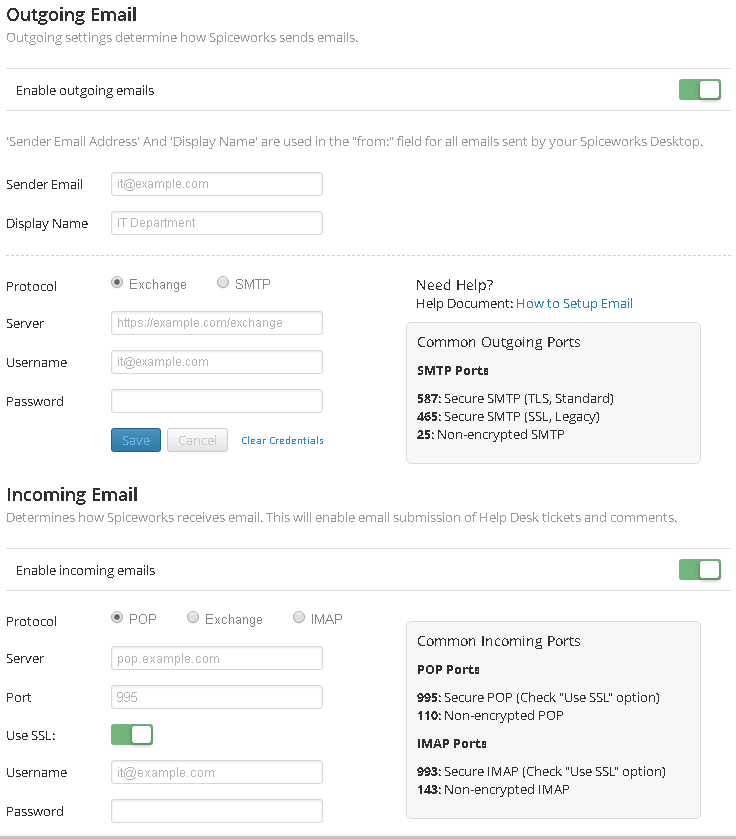Turn off the Use SSL switch
This screenshot has width=736, height=839.
pyautogui.click(x=132, y=734)
